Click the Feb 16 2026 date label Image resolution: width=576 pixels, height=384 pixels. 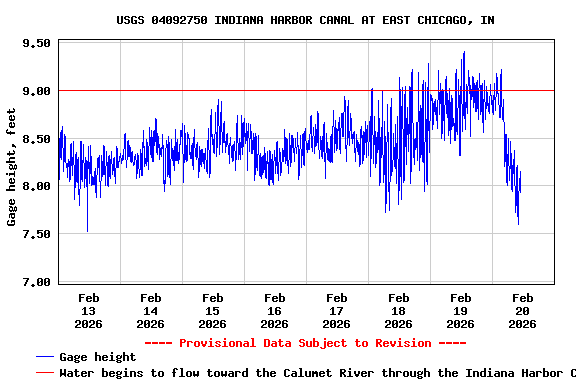274,311
